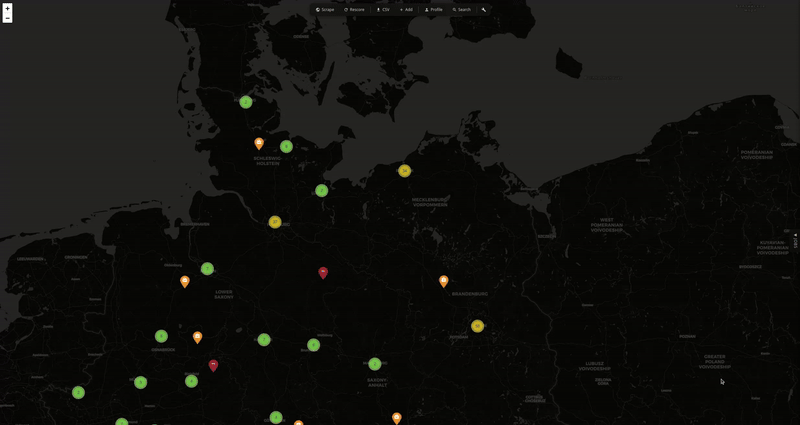Open the yellow 34 cluster near Rostock
This screenshot has width=800, height=425.
coord(405,171)
